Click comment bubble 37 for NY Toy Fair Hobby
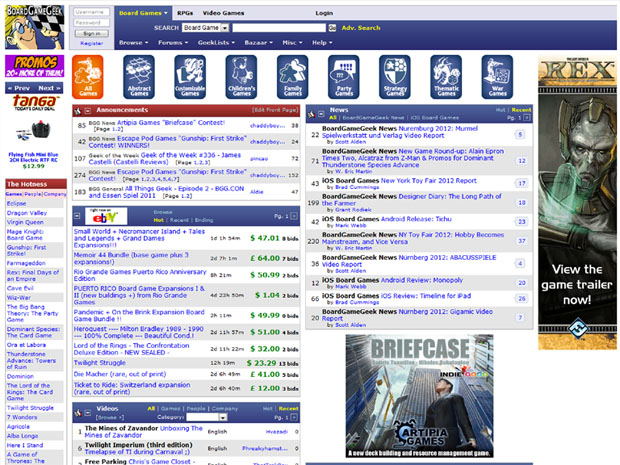This screenshot has height=465, width=620. coord(522,241)
